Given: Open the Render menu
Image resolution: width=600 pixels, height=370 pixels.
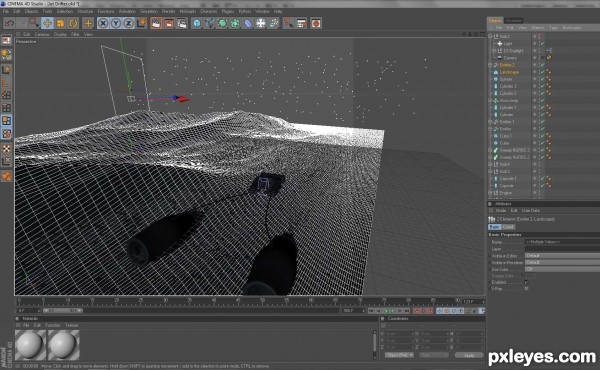Looking at the screenshot, I should click(x=168, y=11).
